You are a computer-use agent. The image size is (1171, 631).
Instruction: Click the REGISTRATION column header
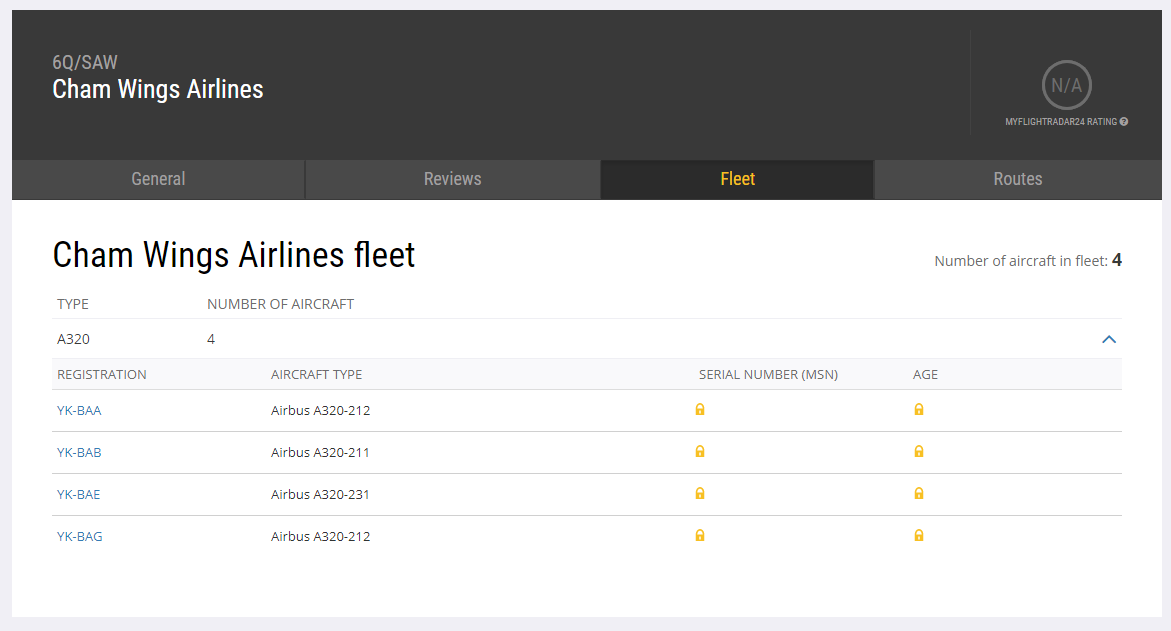(x=102, y=374)
